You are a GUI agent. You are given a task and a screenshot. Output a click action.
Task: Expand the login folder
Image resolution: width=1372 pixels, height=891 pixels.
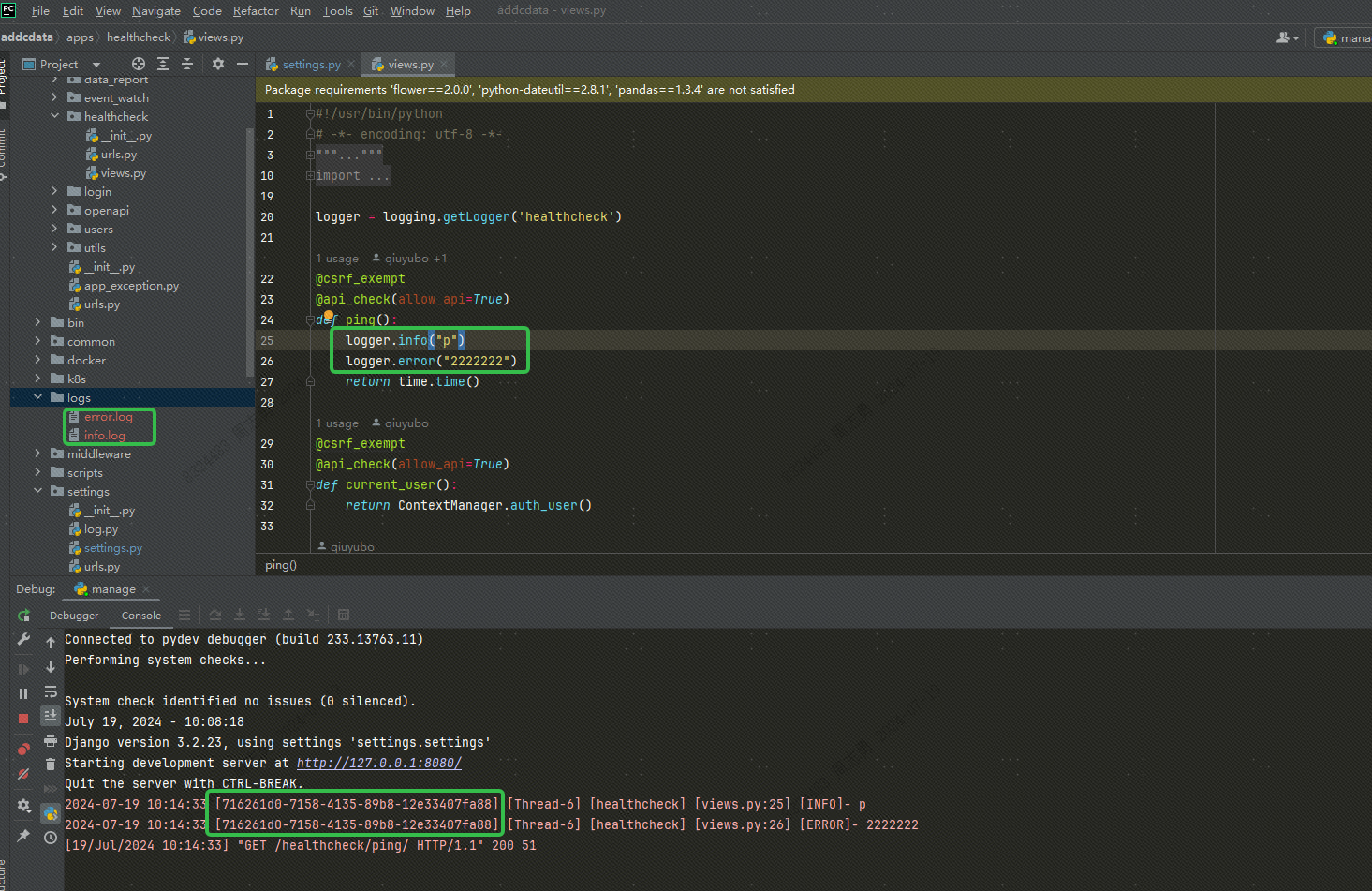54,191
